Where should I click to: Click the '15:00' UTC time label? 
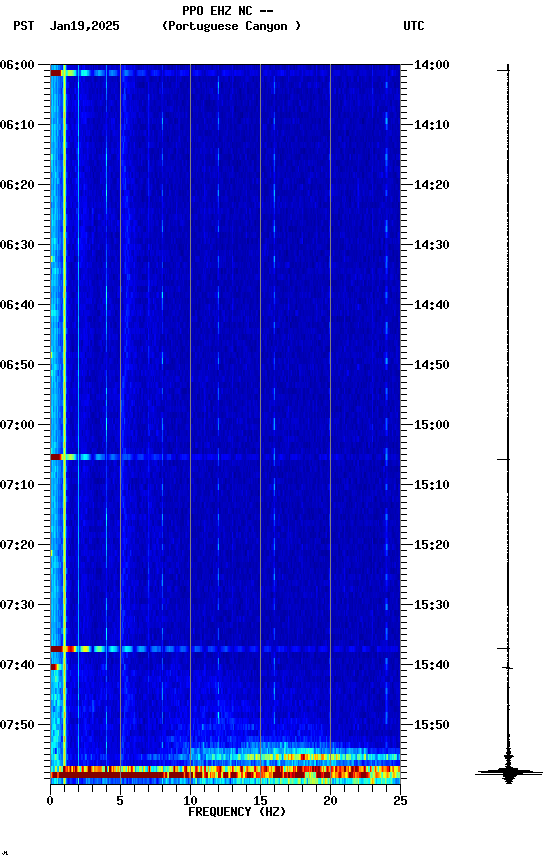(432, 425)
